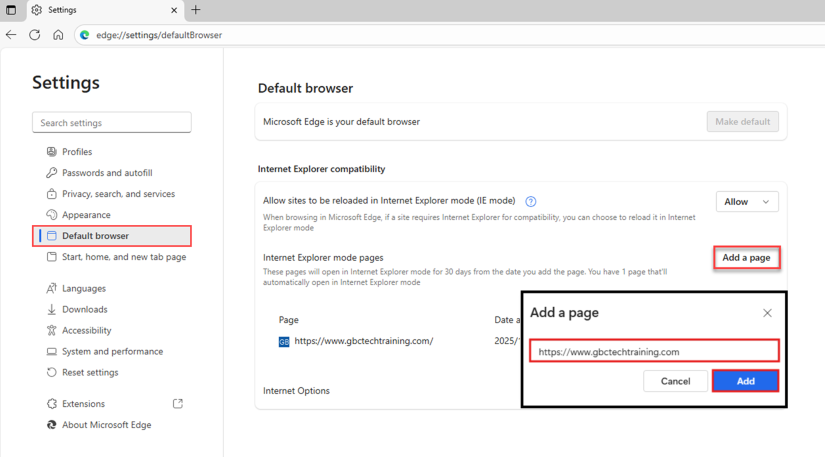Click the external link icon beside Extensions
Viewport: 825px width, 457px height.
point(178,403)
